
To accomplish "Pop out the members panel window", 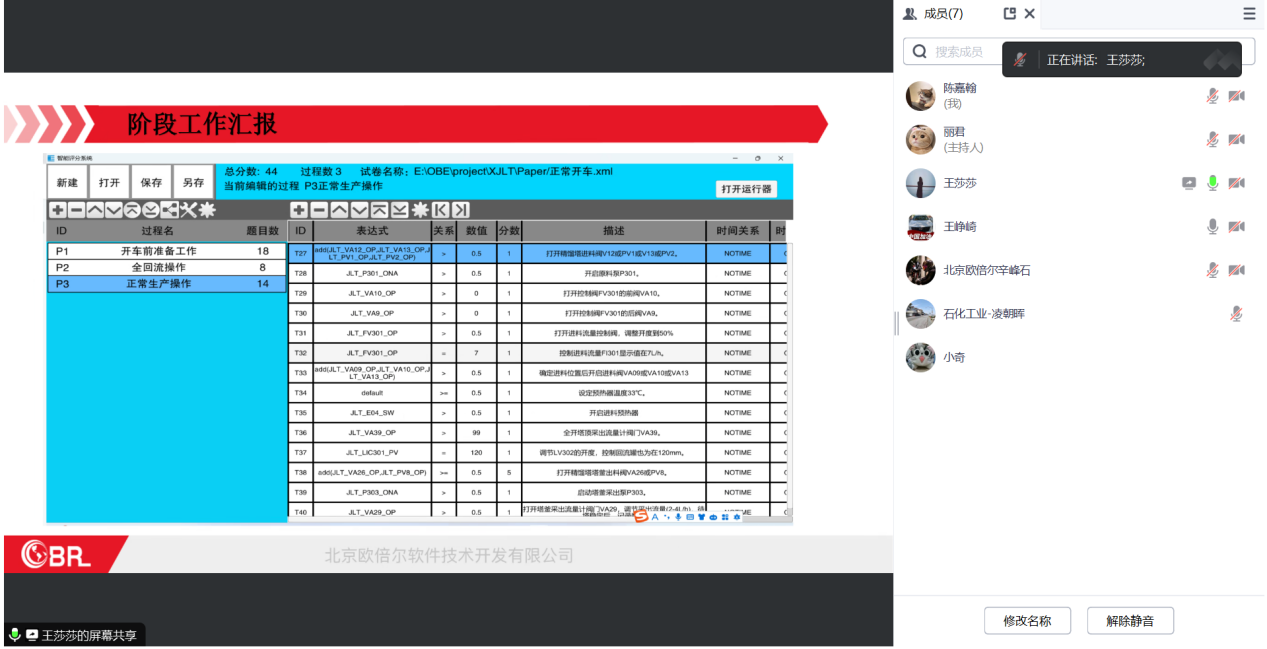I will [1010, 14].
